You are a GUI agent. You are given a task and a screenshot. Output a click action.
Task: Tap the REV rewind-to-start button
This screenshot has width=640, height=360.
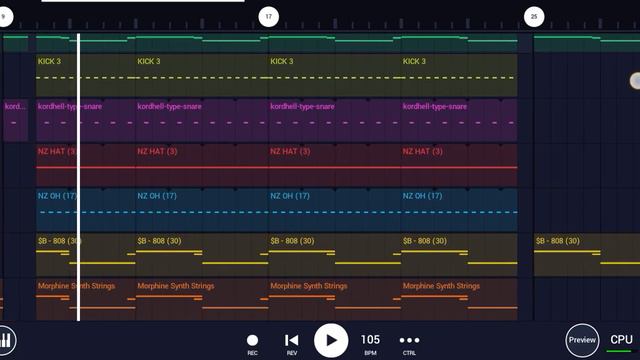click(291, 344)
